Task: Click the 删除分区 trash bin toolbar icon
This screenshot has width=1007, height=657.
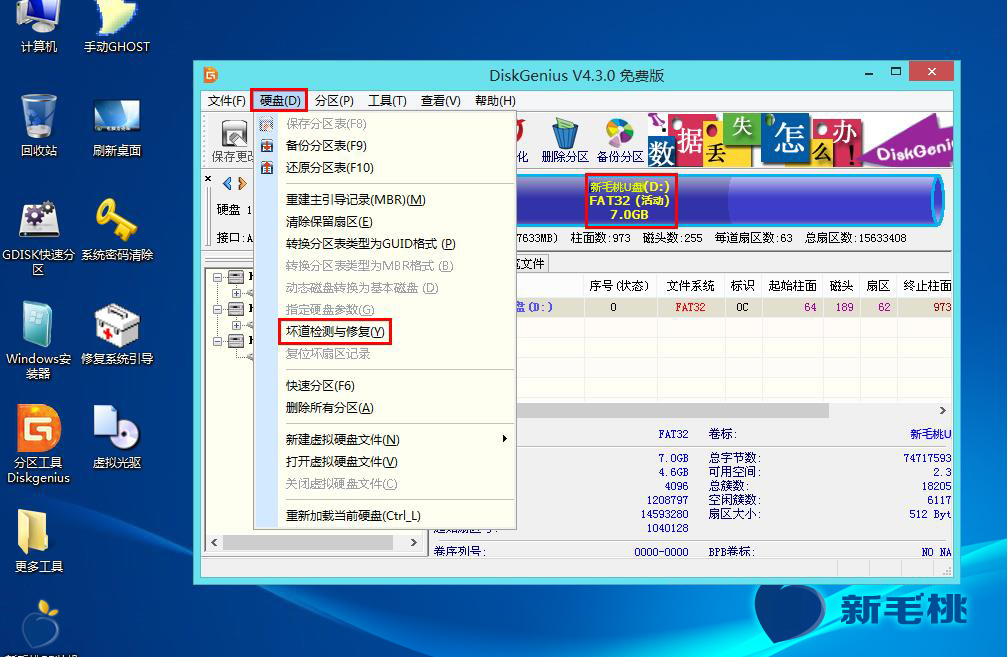Action: (x=565, y=141)
